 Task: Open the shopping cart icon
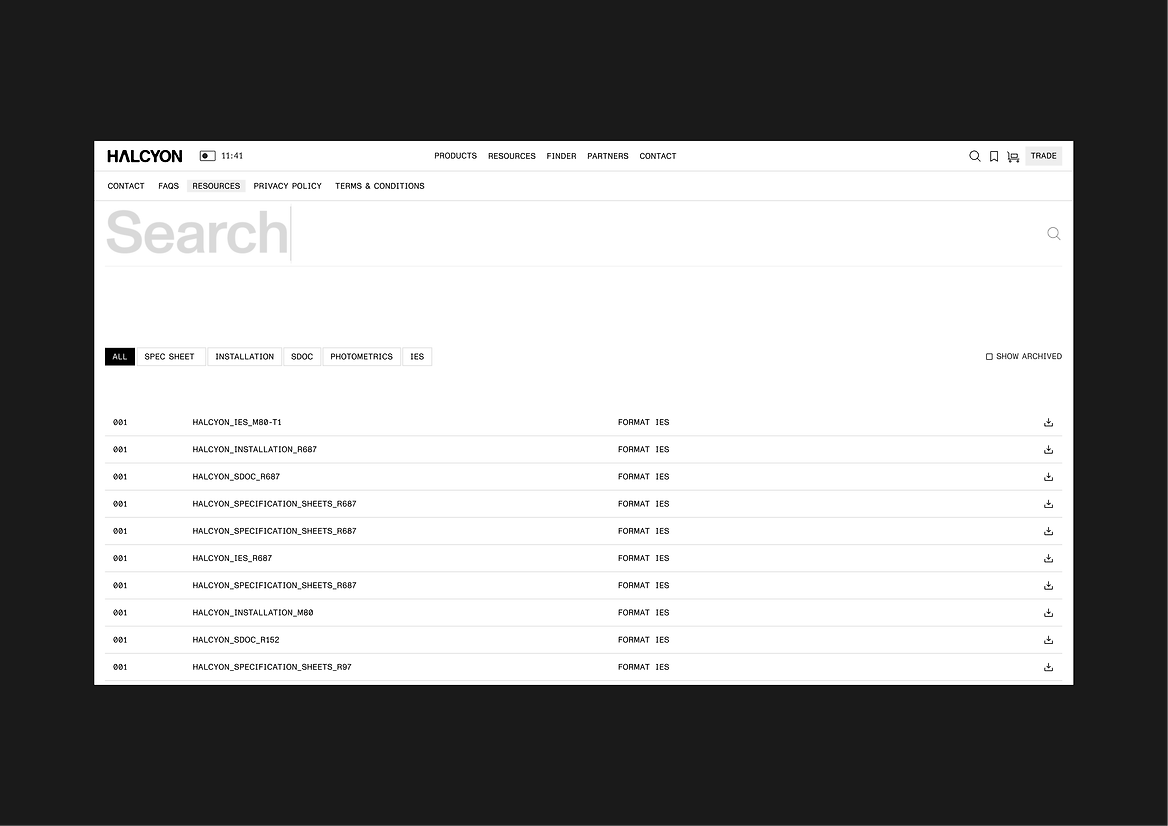click(x=1013, y=156)
